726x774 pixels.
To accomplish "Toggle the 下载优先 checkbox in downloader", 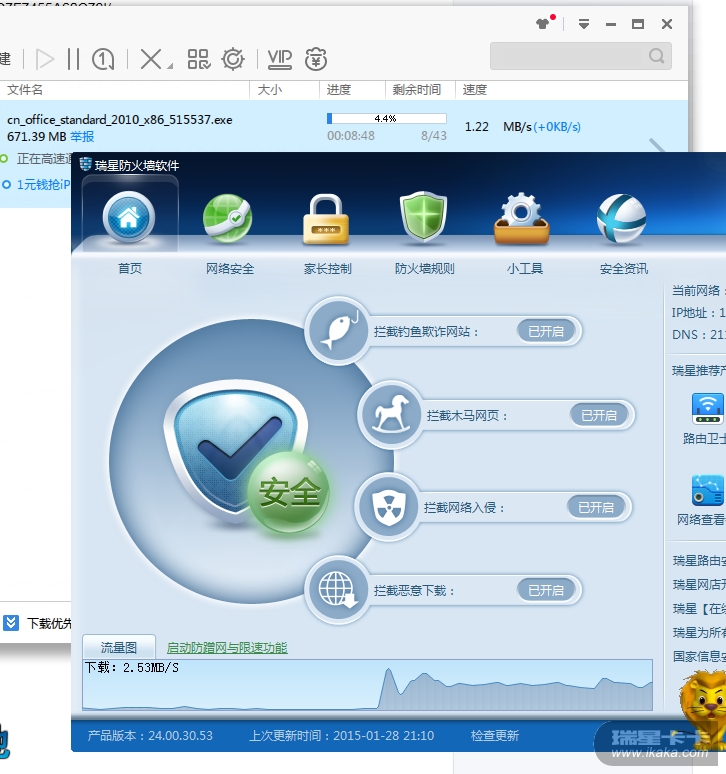I will [11, 623].
